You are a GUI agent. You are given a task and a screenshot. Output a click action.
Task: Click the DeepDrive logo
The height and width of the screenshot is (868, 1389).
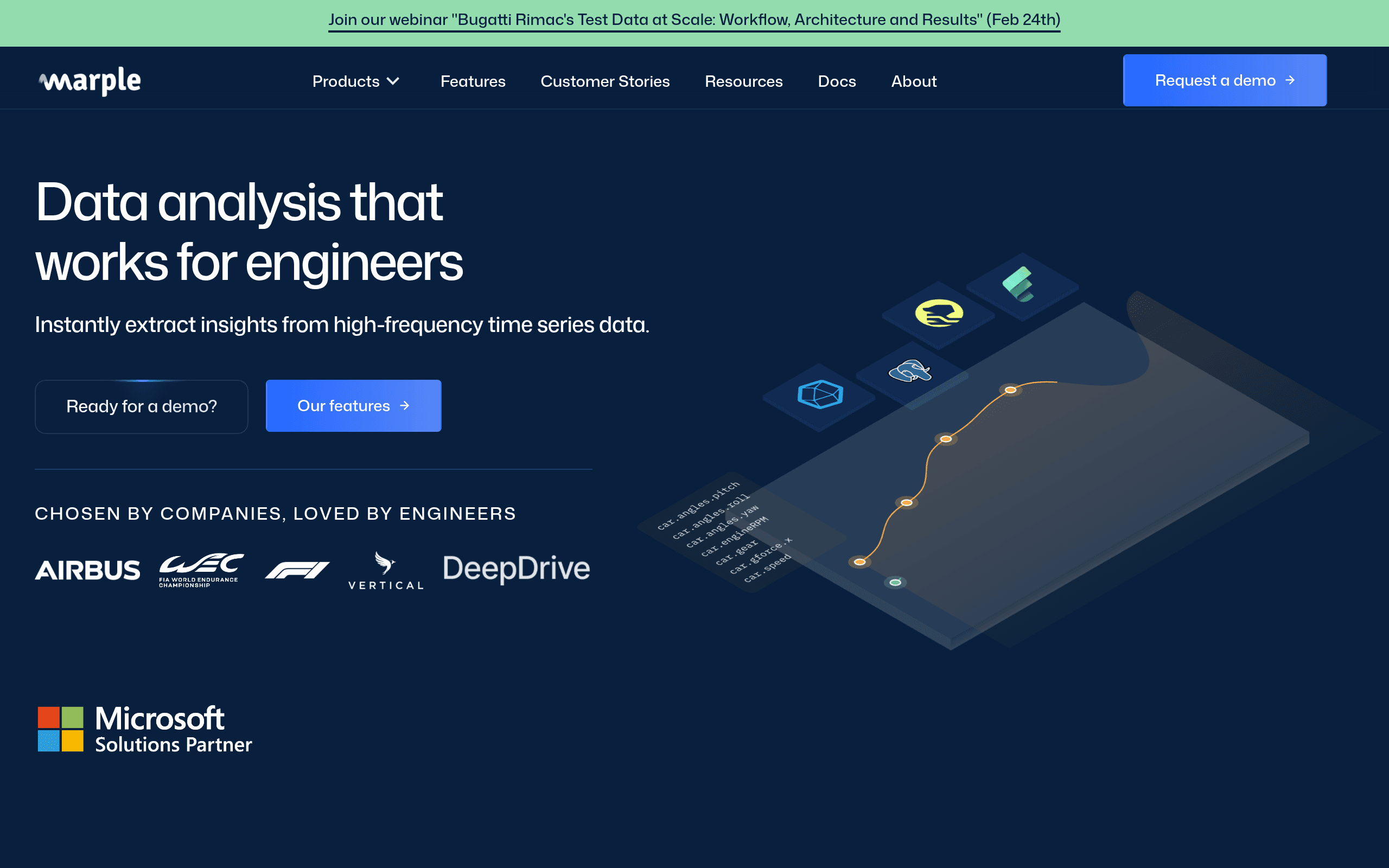click(516, 569)
